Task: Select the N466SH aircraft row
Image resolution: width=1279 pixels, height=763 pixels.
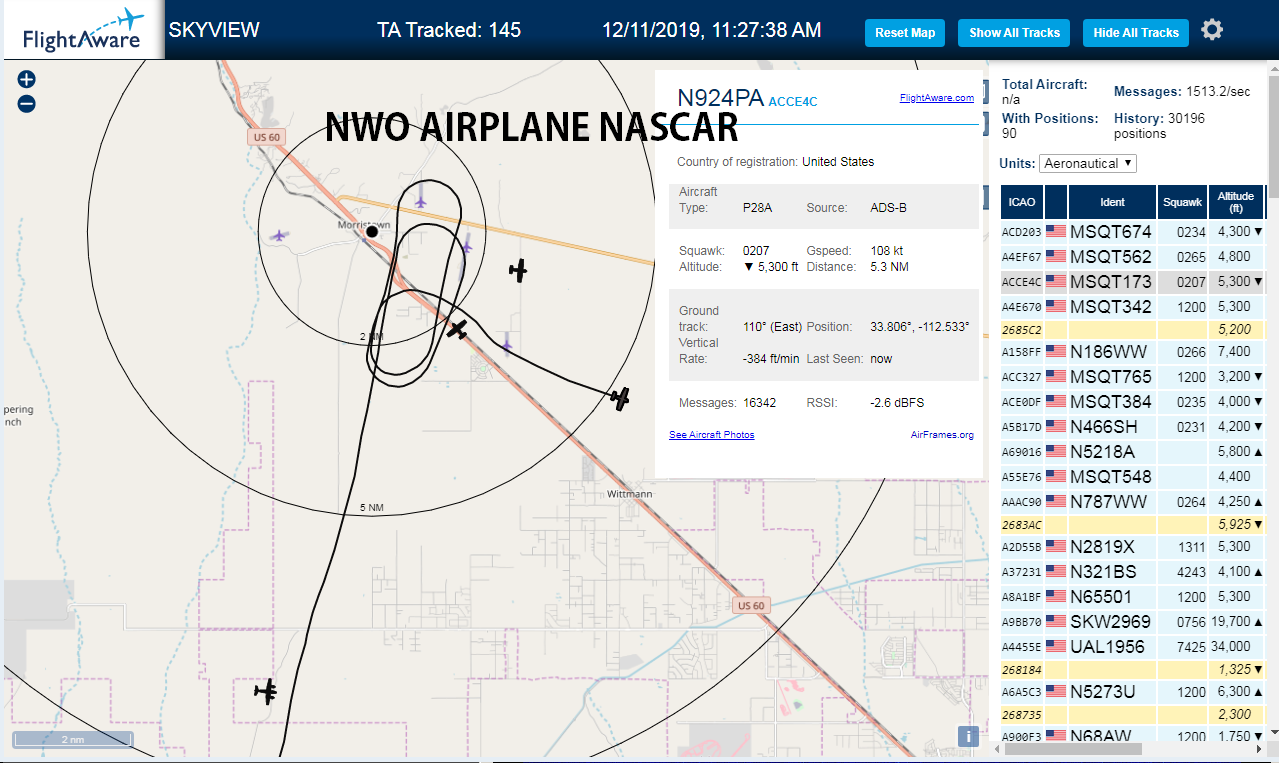Action: (1133, 427)
